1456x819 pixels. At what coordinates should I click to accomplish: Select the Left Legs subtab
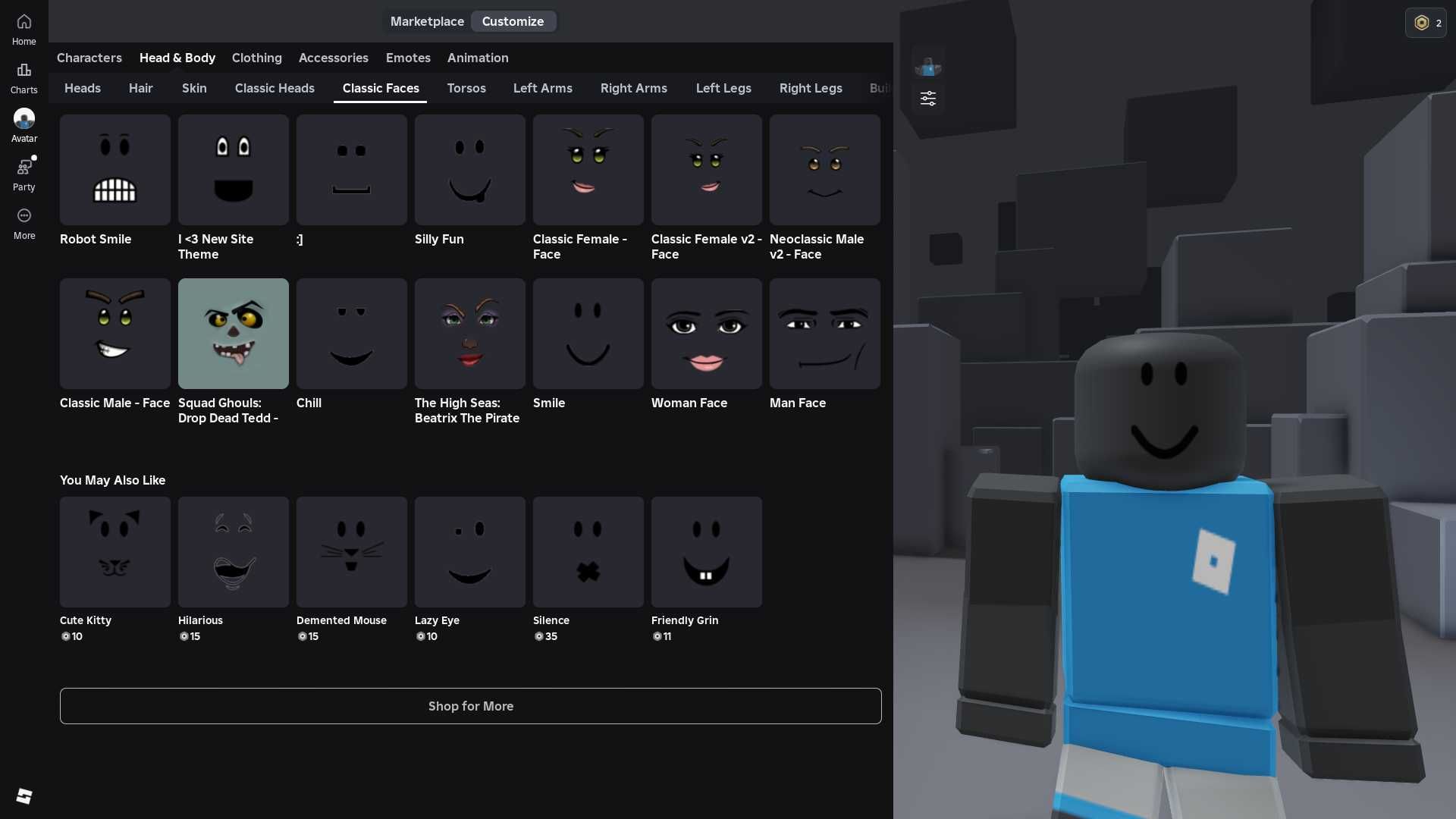723,88
